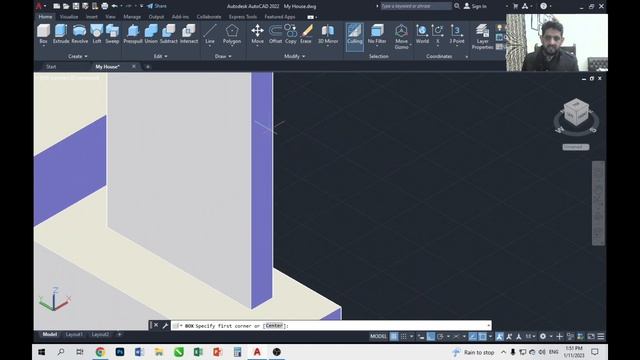Open the Unnamed UCS dropdown under ViewCube
This screenshot has width=640, height=360.
pos(576,147)
